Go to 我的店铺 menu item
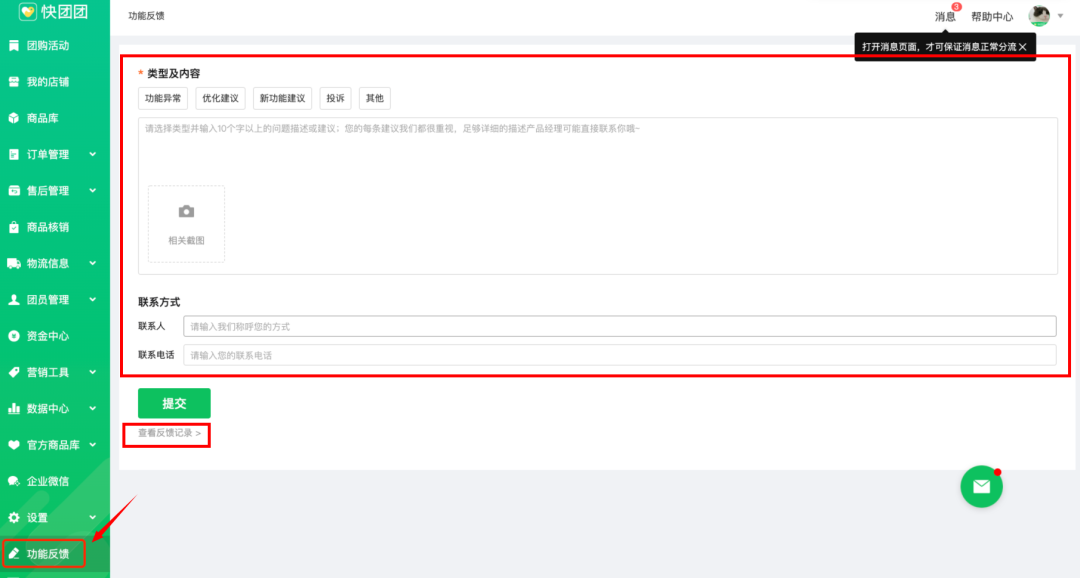 coord(47,82)
